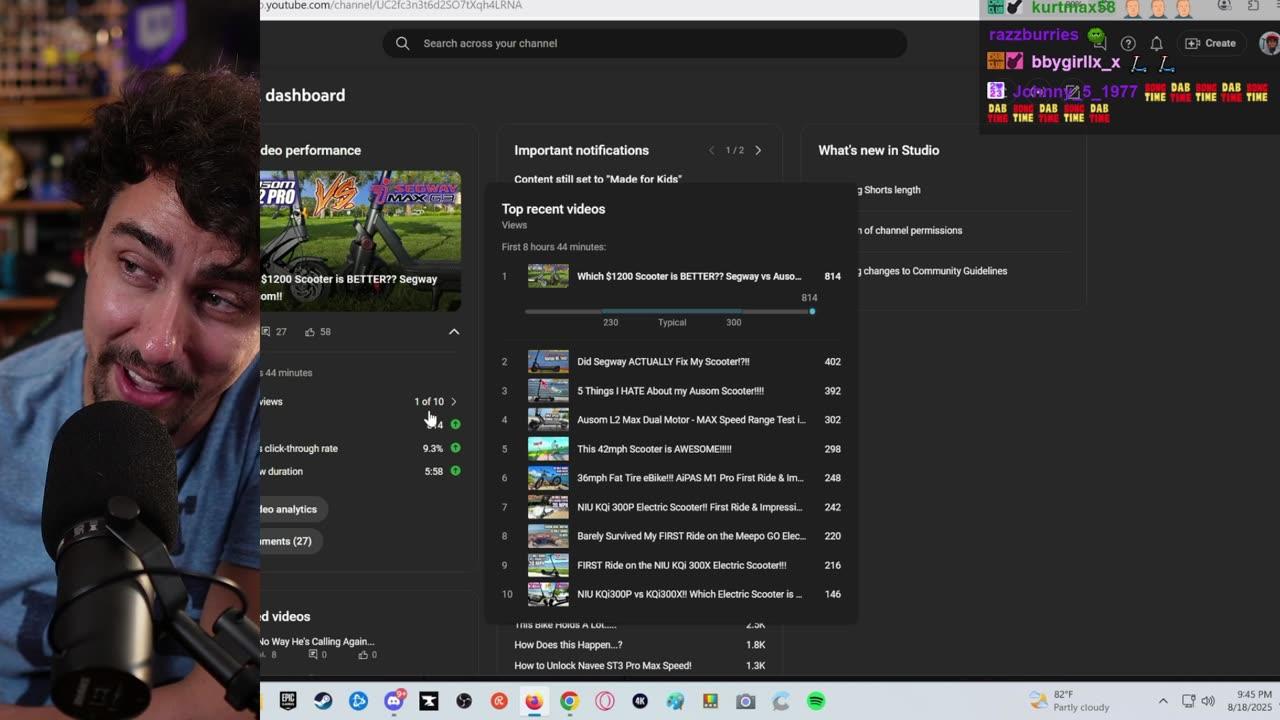Click thumbnail of video ranked 5
This screenshot has height=720, width=1280.
[x=548, y=449]
